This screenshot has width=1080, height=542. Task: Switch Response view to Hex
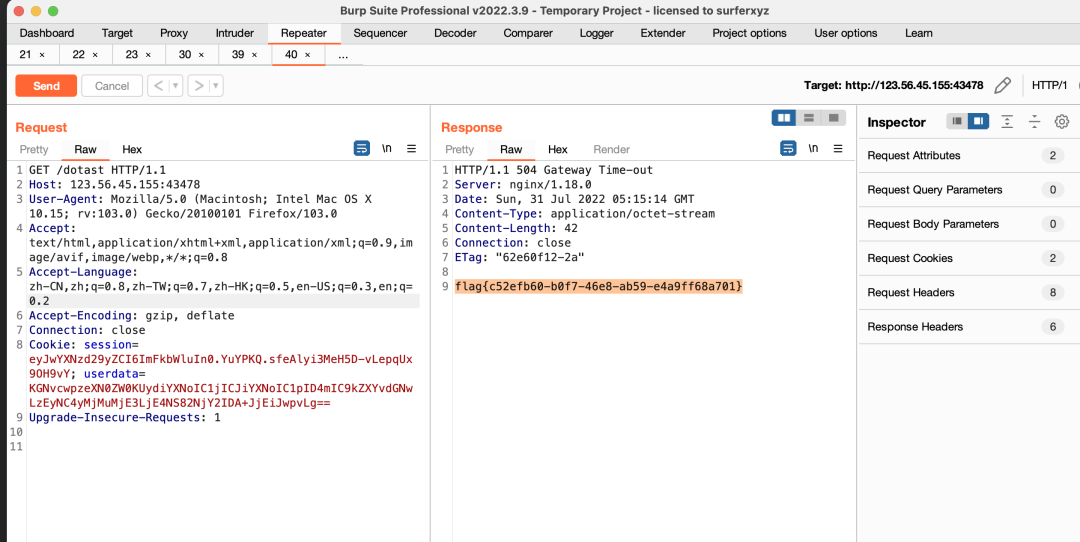(x=558, y=149)
